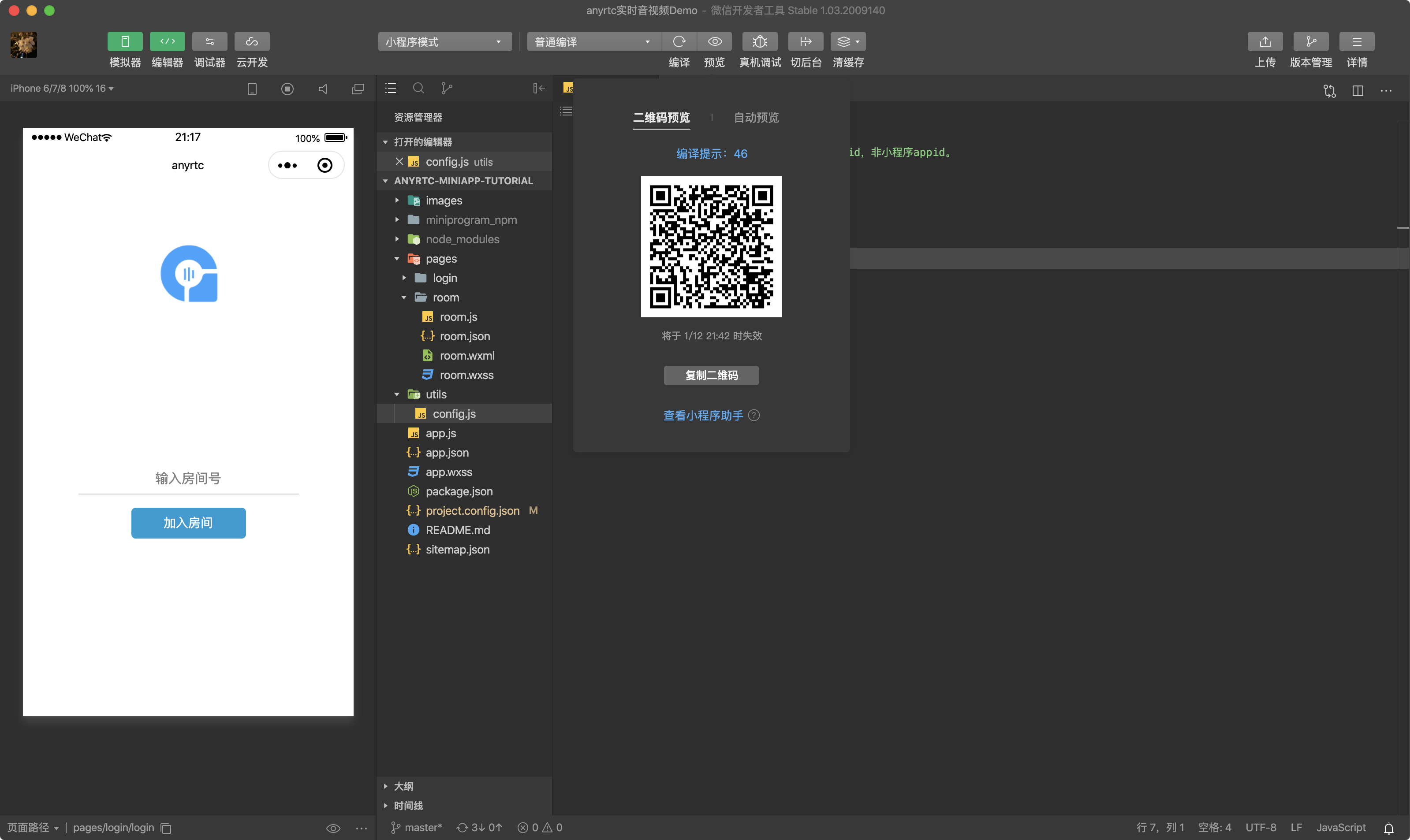Click the upload icon
Screen dimensions: 1410x840
tap(1265, 41)
